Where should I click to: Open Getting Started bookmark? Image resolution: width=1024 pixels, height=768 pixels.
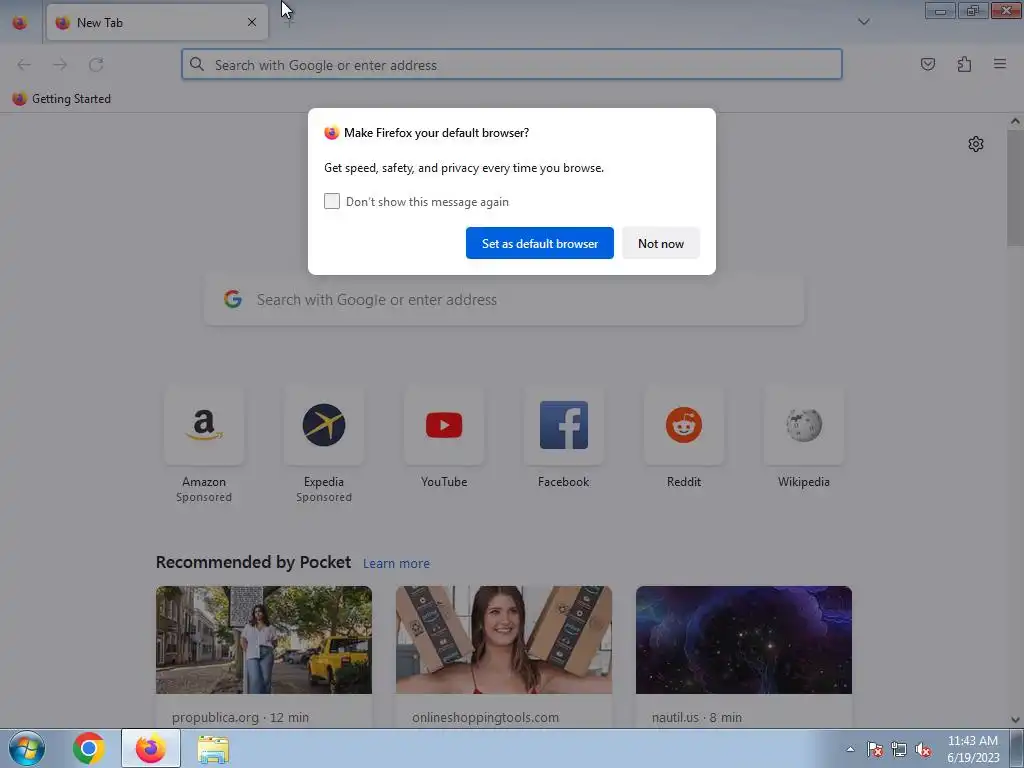[x=61, y=99]
